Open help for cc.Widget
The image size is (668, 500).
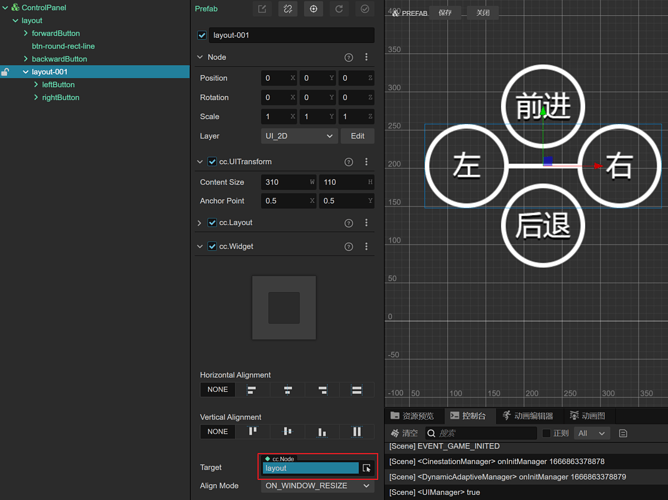(x=348, y=247)
